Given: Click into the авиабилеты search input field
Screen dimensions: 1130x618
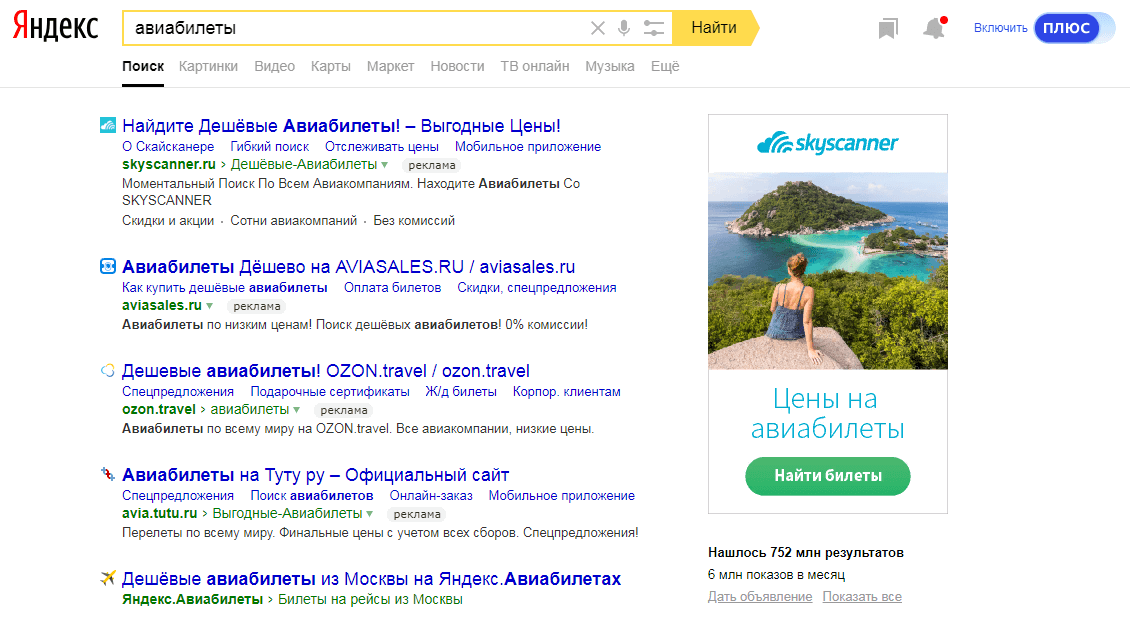Looking at the screenshot, I should (350, 28).
